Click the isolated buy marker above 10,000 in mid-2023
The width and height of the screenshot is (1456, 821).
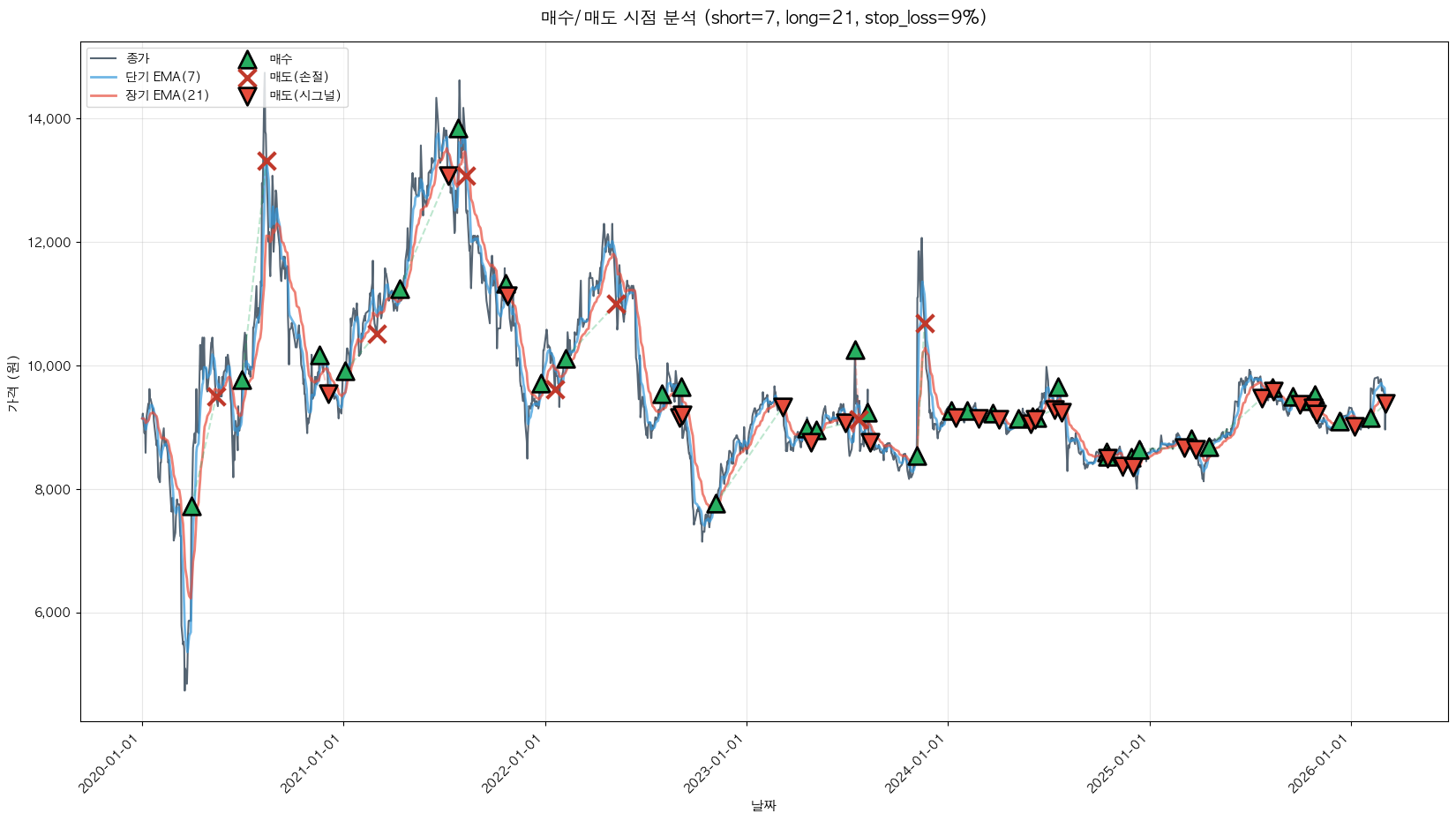[854, 350]
